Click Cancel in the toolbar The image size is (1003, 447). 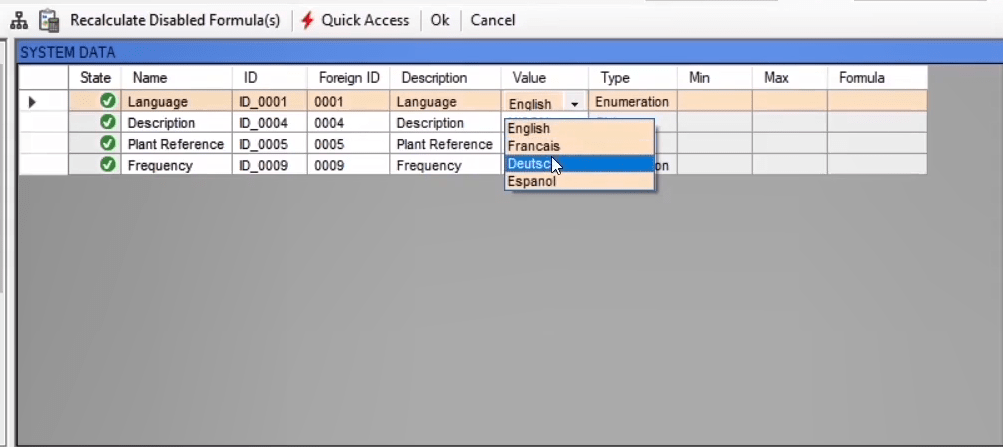(493, 20)
